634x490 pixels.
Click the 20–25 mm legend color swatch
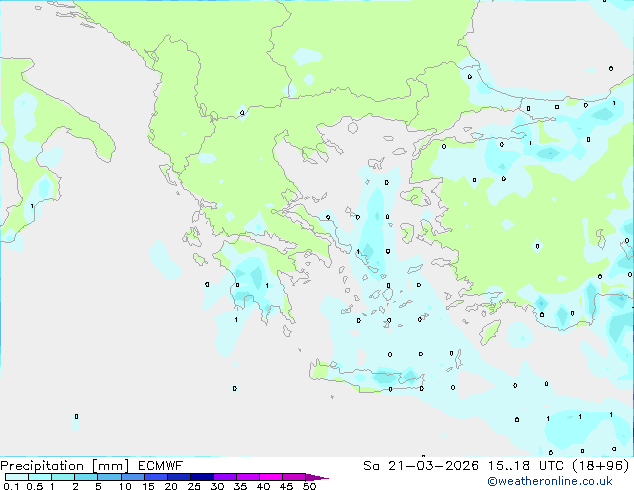pos(178,477)
